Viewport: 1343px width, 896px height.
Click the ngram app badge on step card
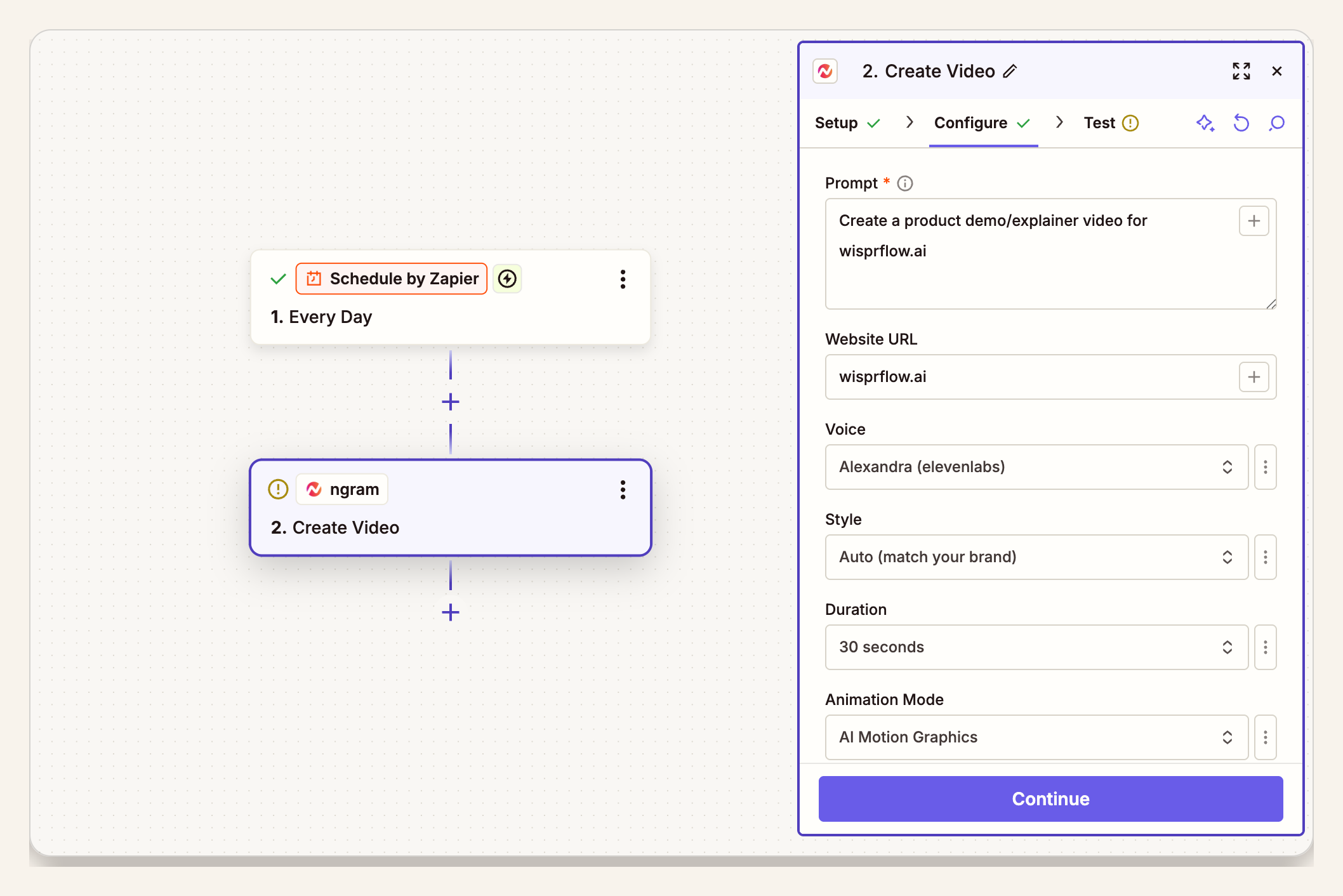click(342, 489)
